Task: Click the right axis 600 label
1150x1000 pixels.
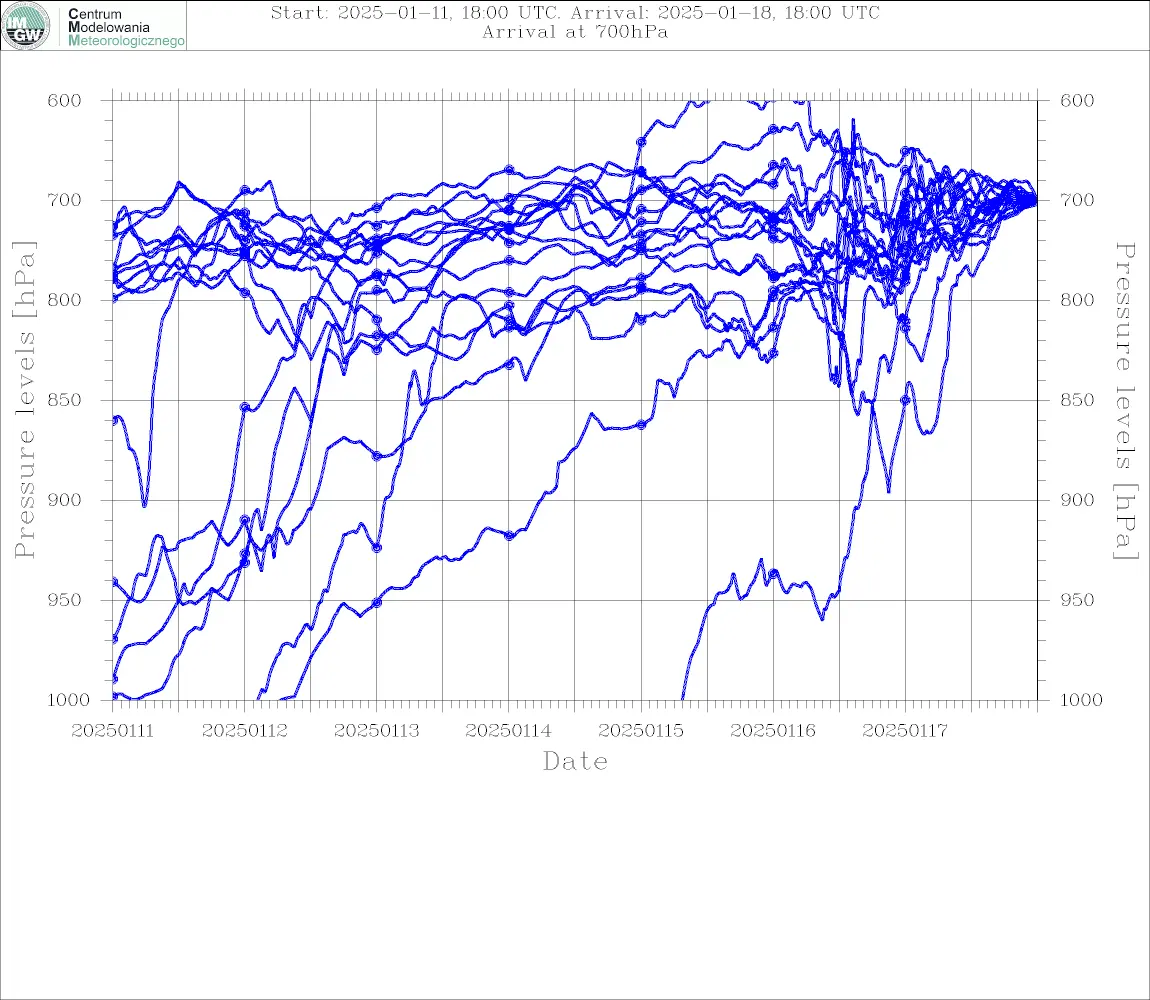Action: pyautogui.click(x=1077, y=101)
